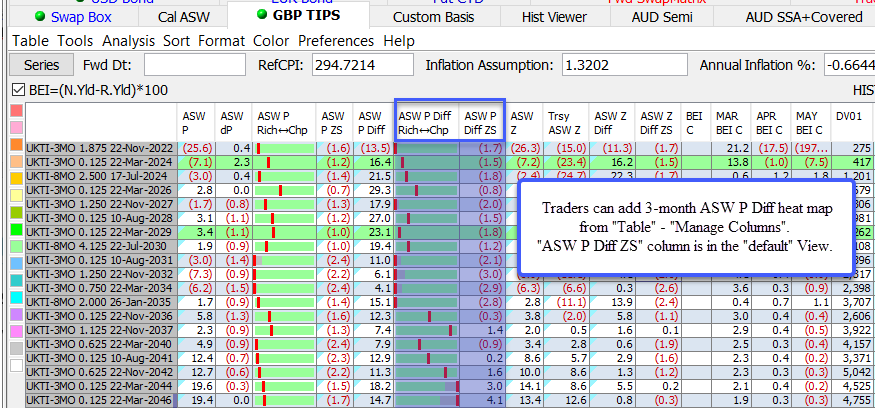The height and width of the screenshot is (408, 875).
Task: Open the Help menu
Action: coord(399,41)
